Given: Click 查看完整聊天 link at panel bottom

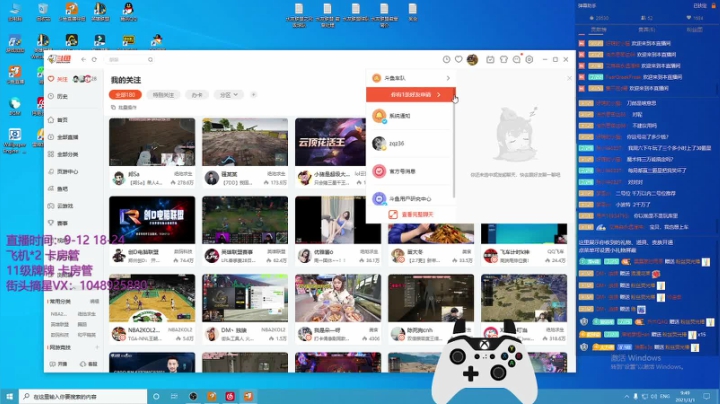Looking at the screenshot, I should (x=411, y=214).
